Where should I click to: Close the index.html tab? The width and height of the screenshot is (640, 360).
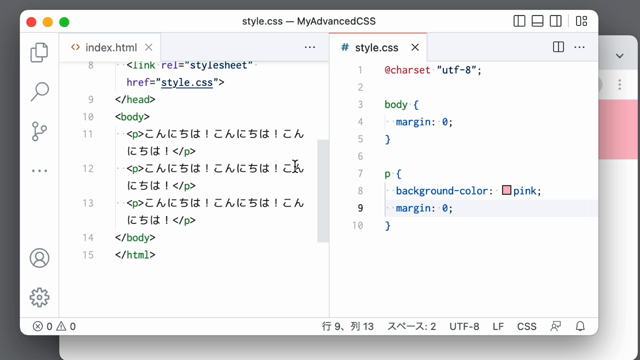[x=149, y=47]
